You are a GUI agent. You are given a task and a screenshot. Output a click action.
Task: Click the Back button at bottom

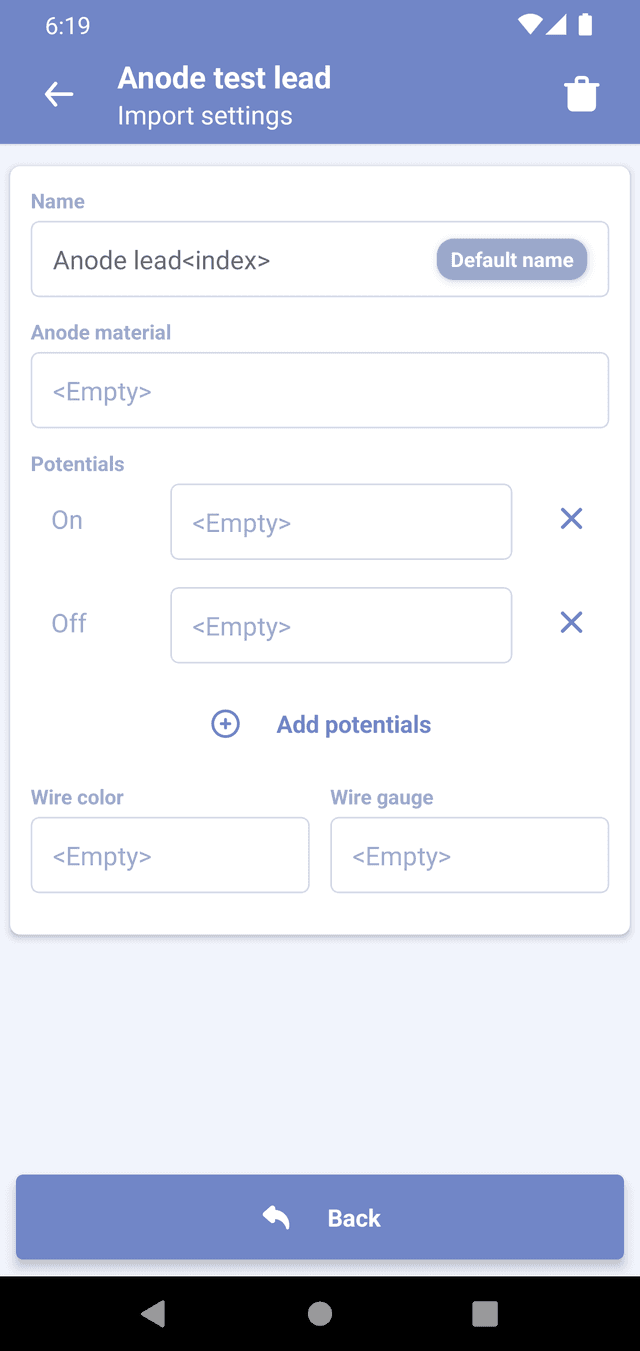(320, 1217)
